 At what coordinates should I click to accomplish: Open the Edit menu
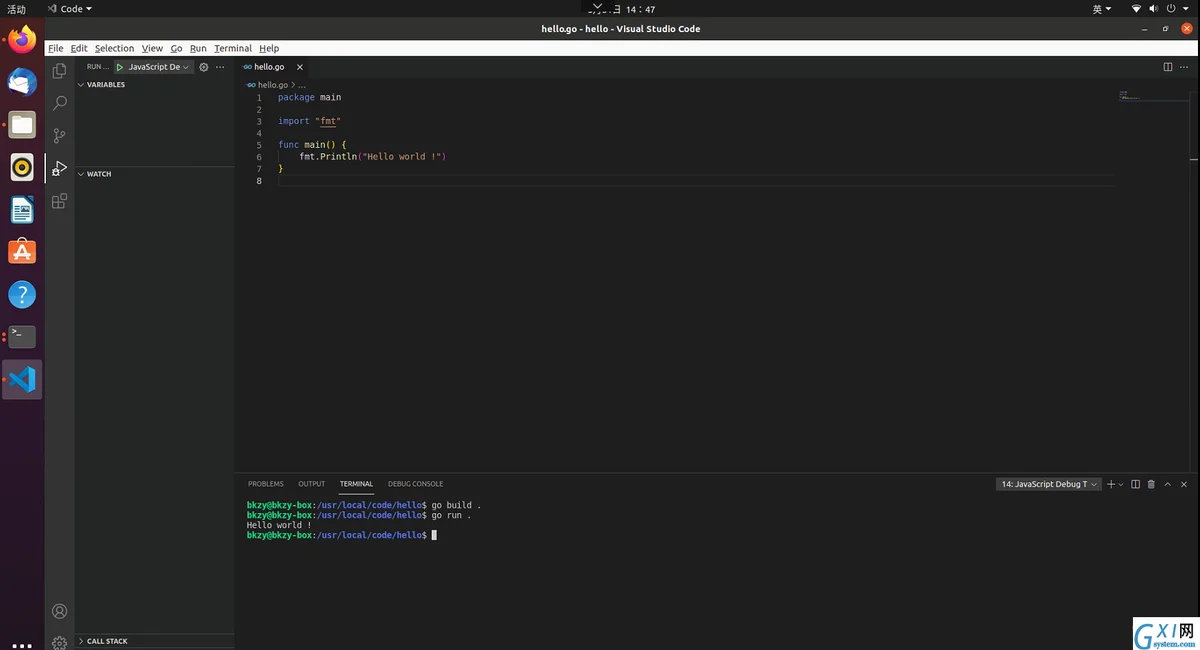pyautogui.click(x=79, y=48)
